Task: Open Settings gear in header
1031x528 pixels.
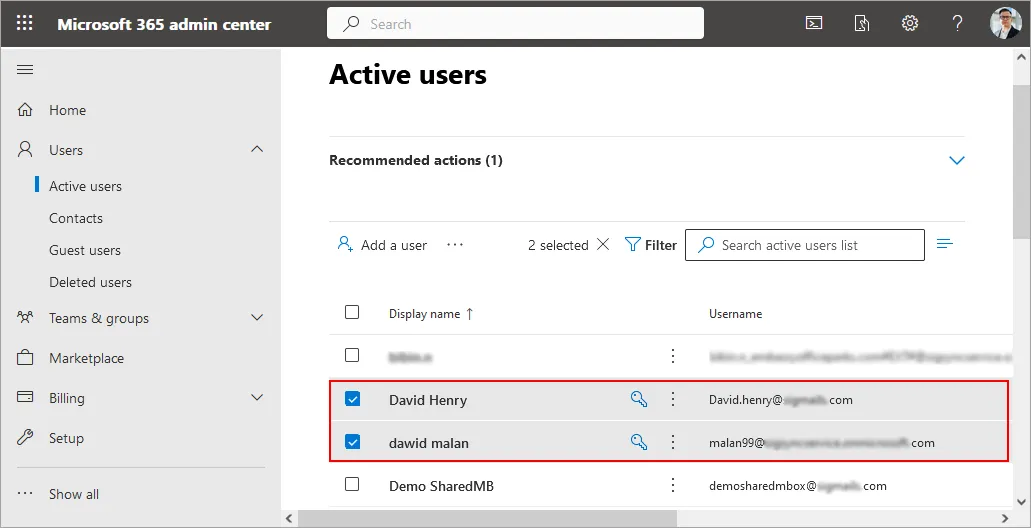Action: (909, 24)
